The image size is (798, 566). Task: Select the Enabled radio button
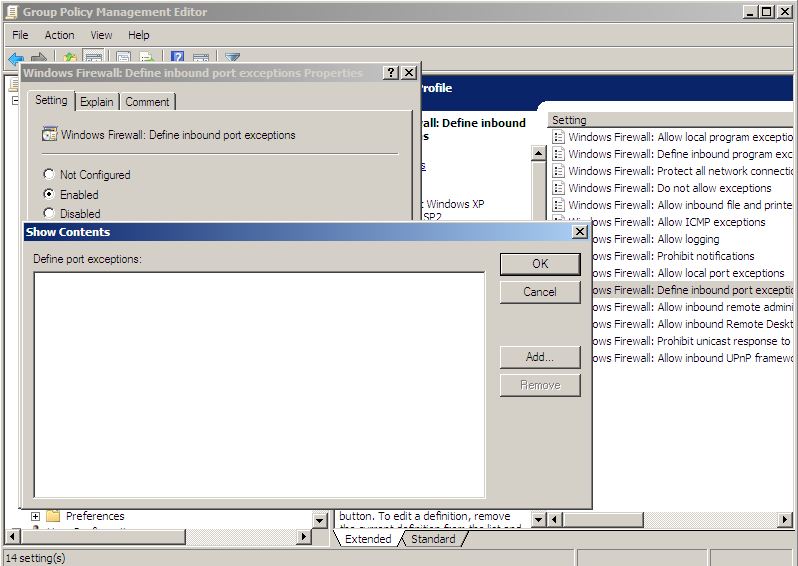[49, 194]
